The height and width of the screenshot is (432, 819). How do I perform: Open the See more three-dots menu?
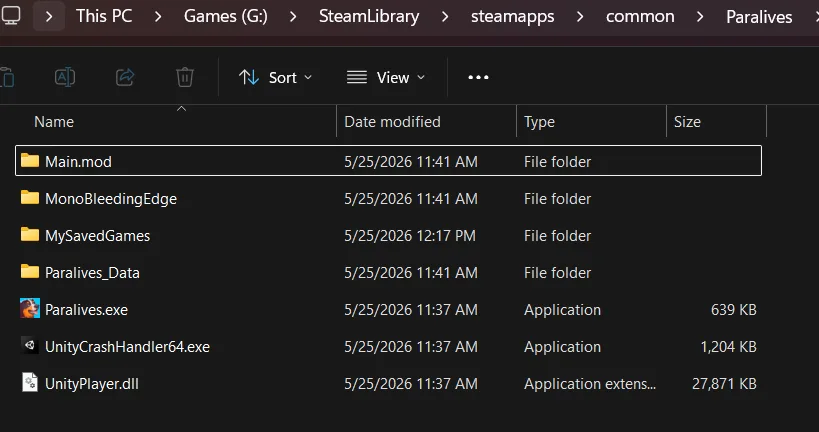pos(478,77)
